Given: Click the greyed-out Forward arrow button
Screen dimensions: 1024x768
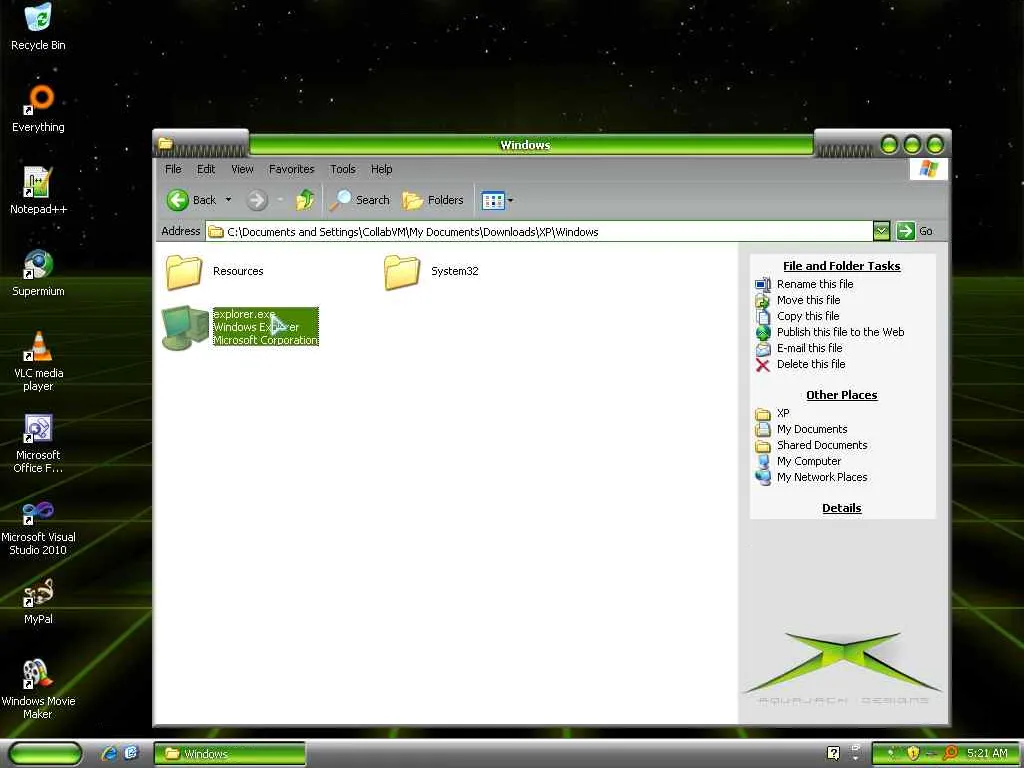Looking at the screenshot, I should [x=257, y=200].
